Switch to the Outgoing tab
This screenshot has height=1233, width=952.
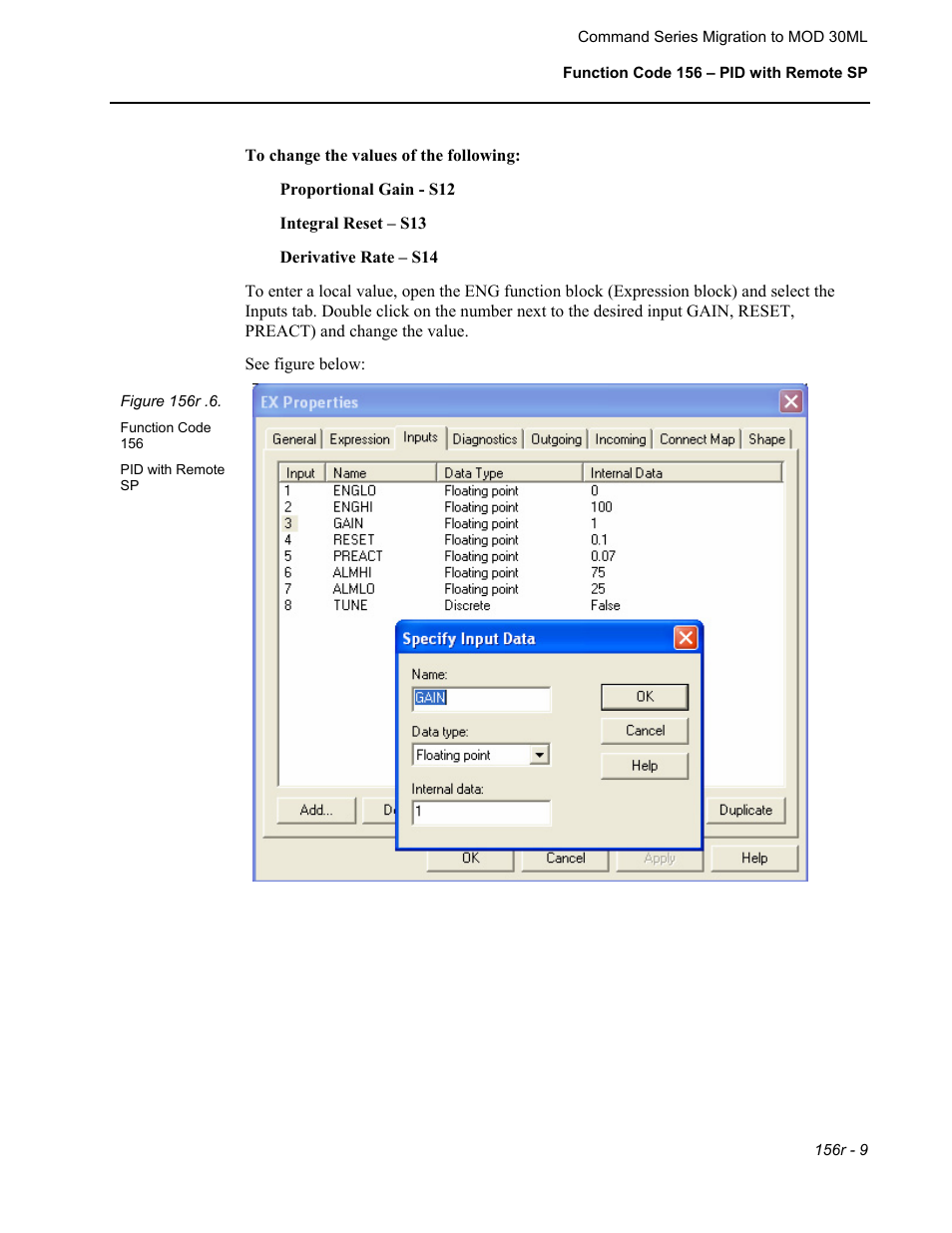[556, 439]
